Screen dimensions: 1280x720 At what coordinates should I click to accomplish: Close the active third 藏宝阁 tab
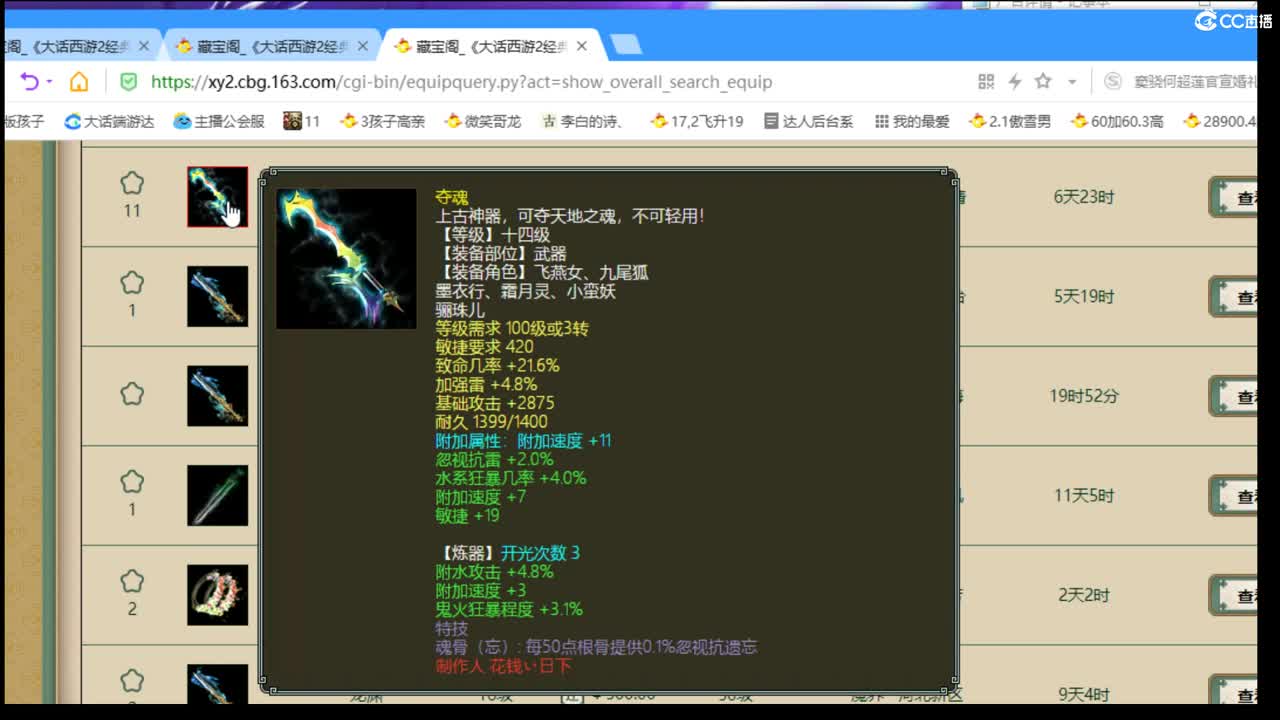tap(582, 46)
